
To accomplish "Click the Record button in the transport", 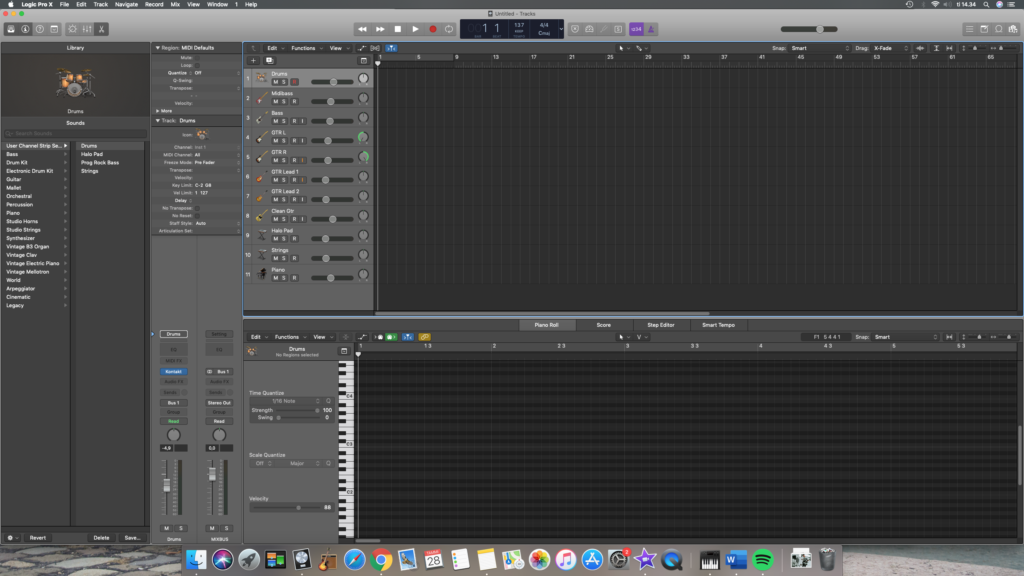I will click(x=432, y=29).
